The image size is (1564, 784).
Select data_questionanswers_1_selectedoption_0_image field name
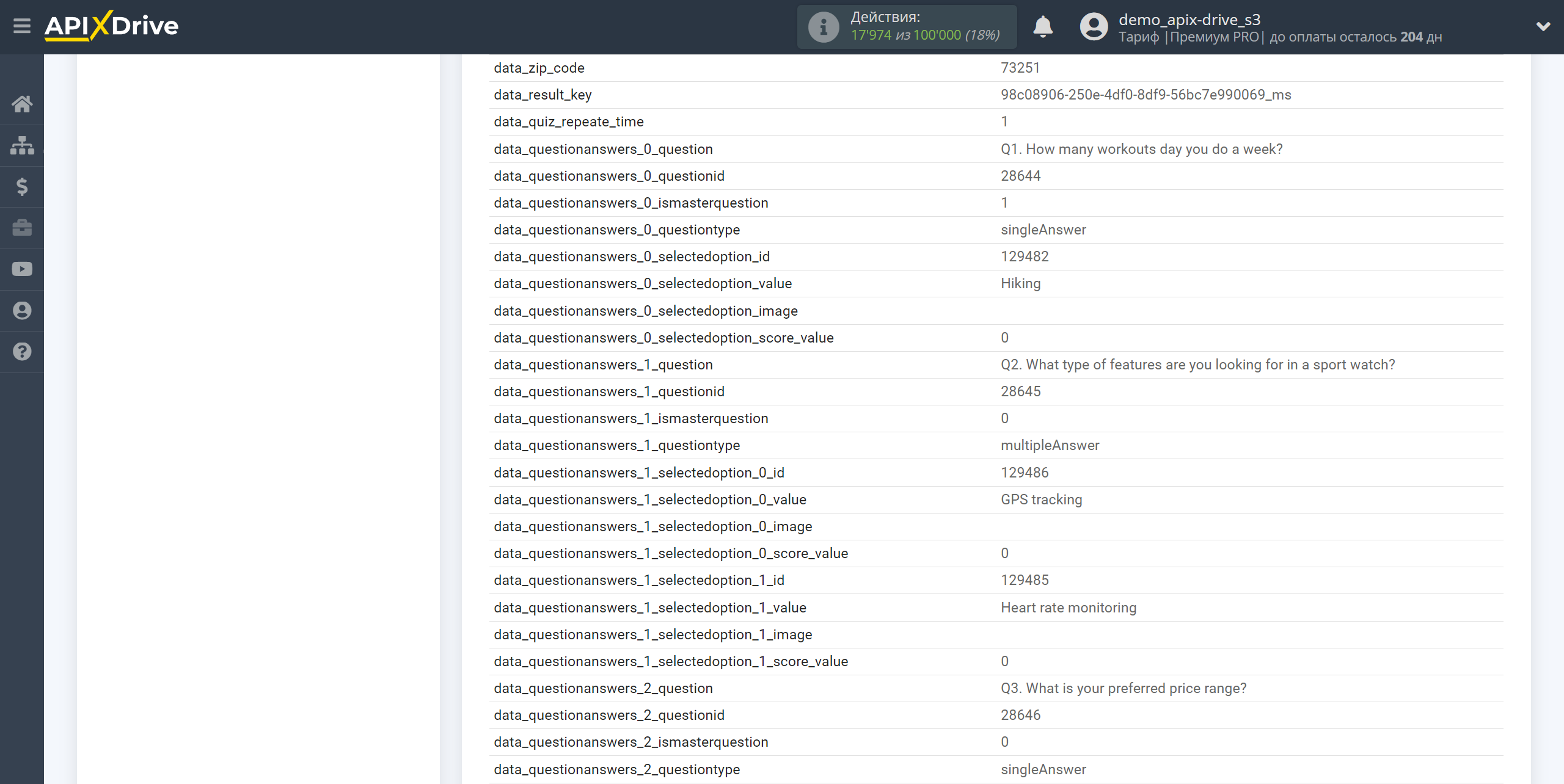(x=652, y=526)
